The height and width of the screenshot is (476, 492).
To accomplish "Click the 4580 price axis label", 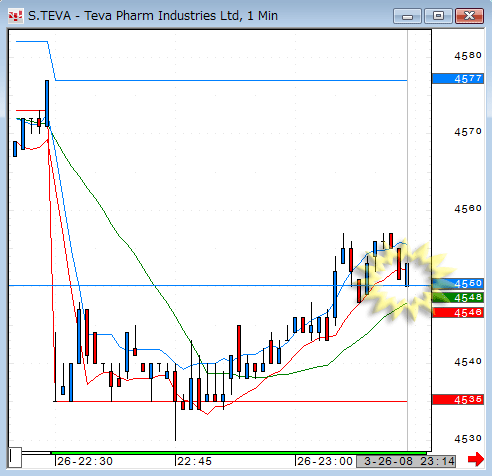I will click(x=468, y=55).
